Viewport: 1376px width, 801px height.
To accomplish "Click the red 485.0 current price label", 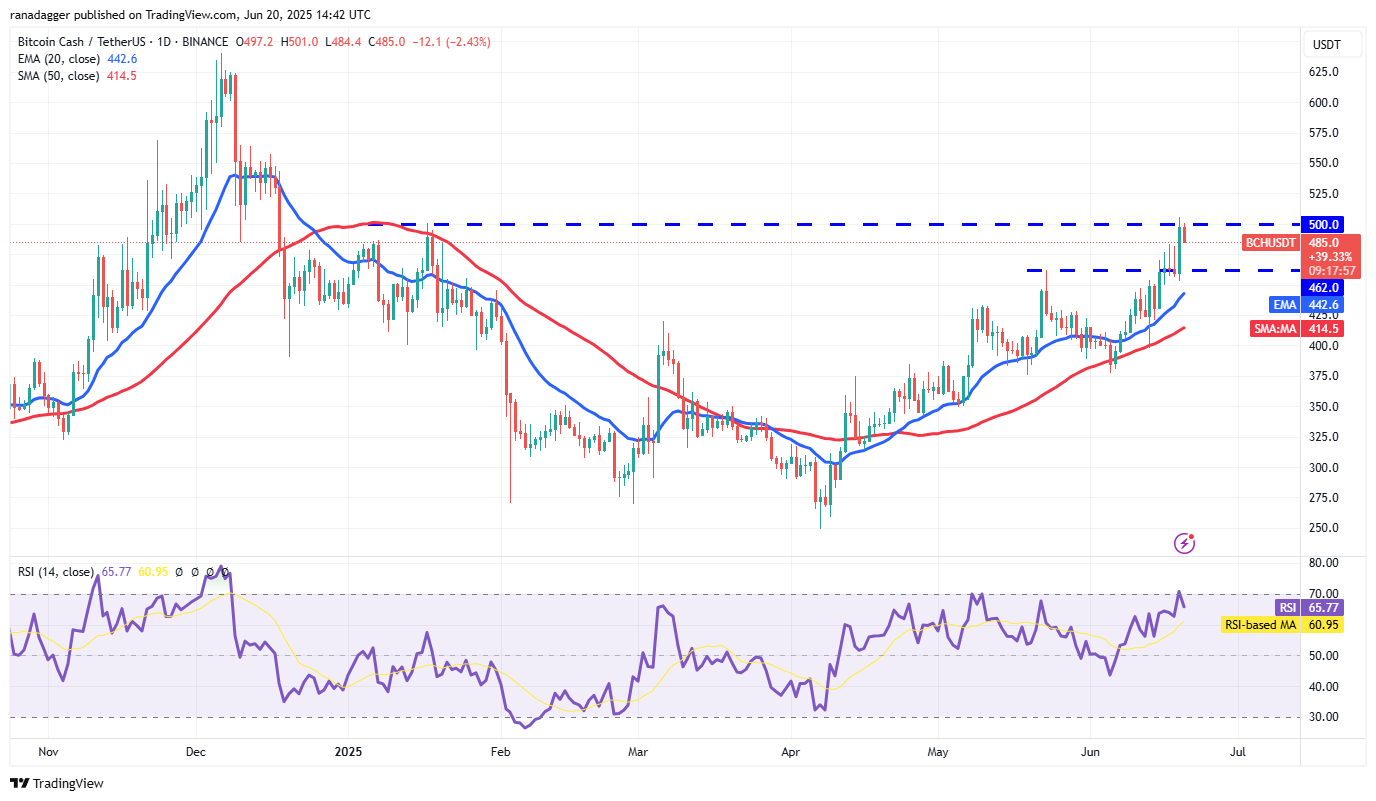I will coord(1331,242).
